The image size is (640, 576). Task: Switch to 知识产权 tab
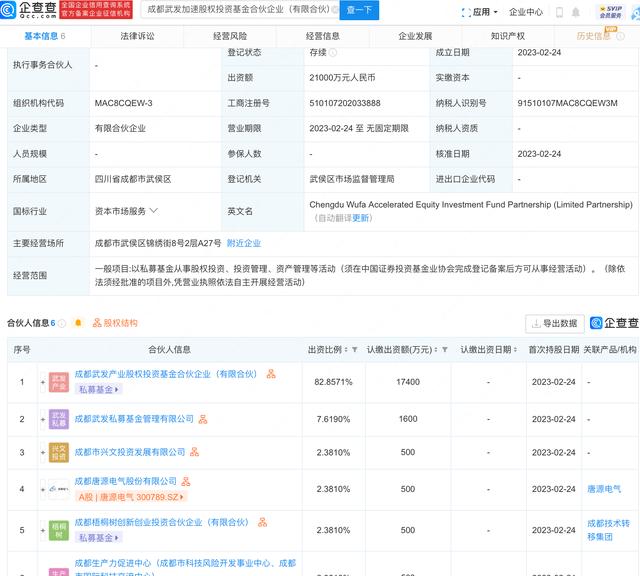coord(508,36)
